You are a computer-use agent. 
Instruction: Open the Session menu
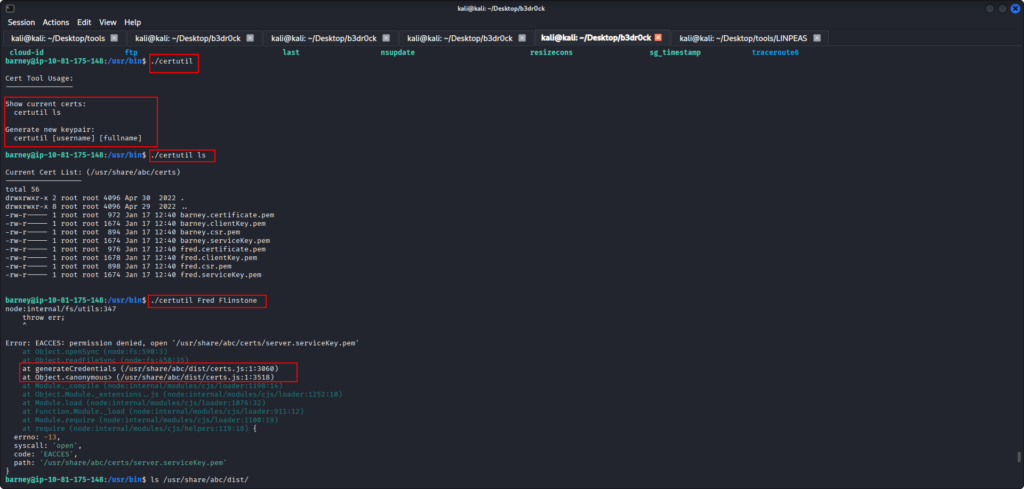click(21, 22)
